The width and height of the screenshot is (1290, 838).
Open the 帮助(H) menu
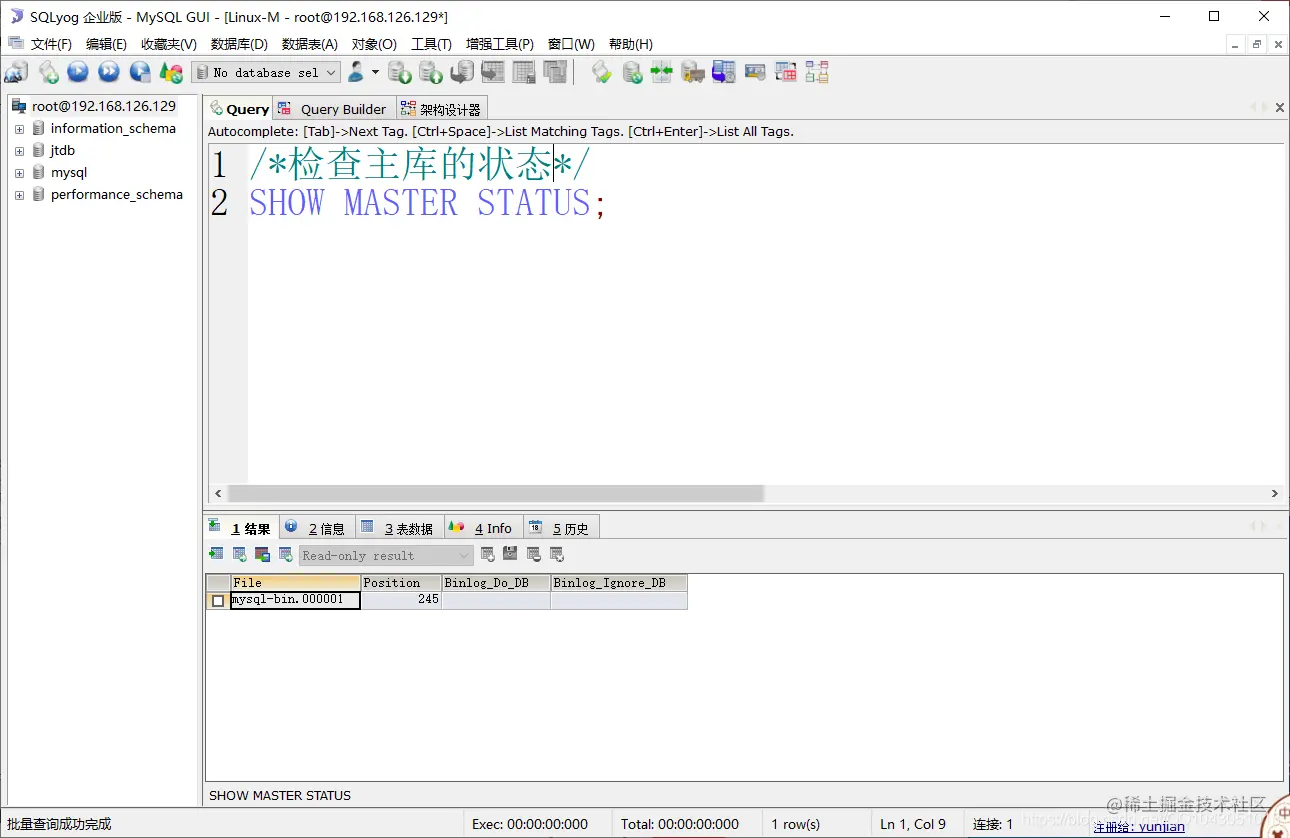630,44
